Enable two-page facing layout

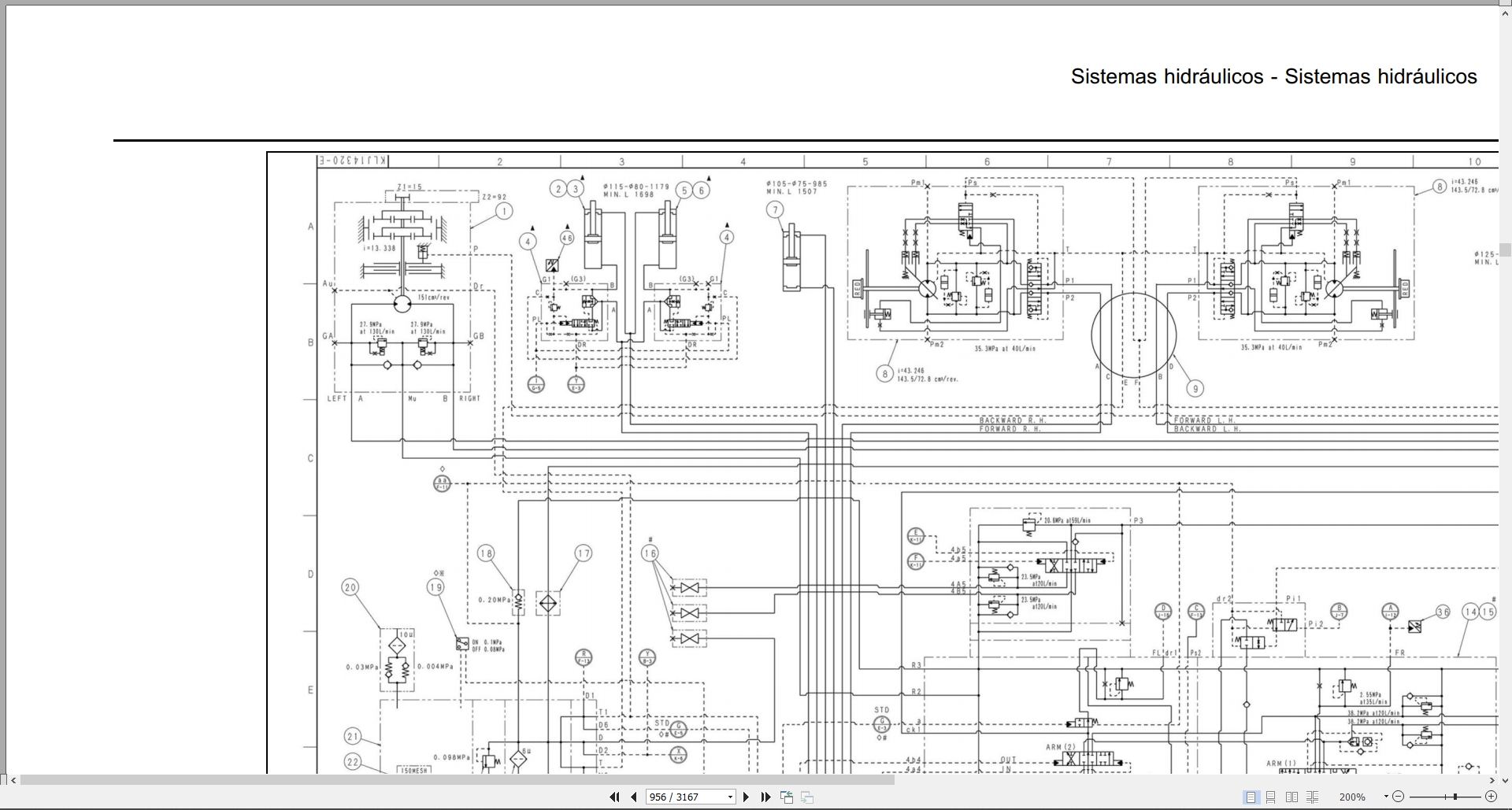(x=1291, y=797)
